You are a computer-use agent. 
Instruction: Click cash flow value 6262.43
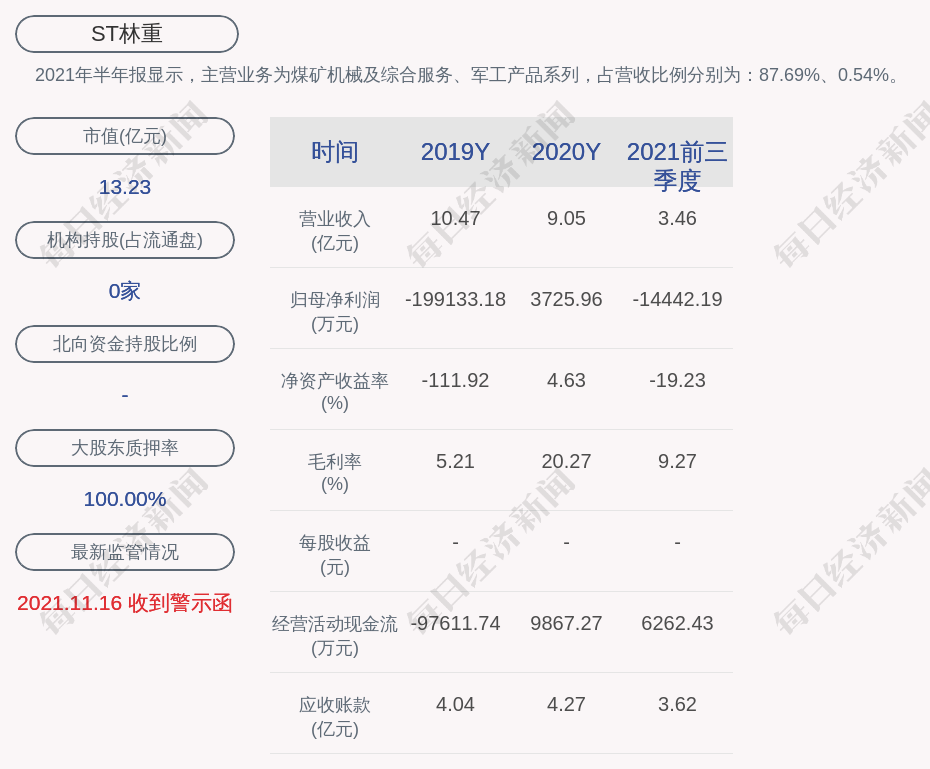677,623
